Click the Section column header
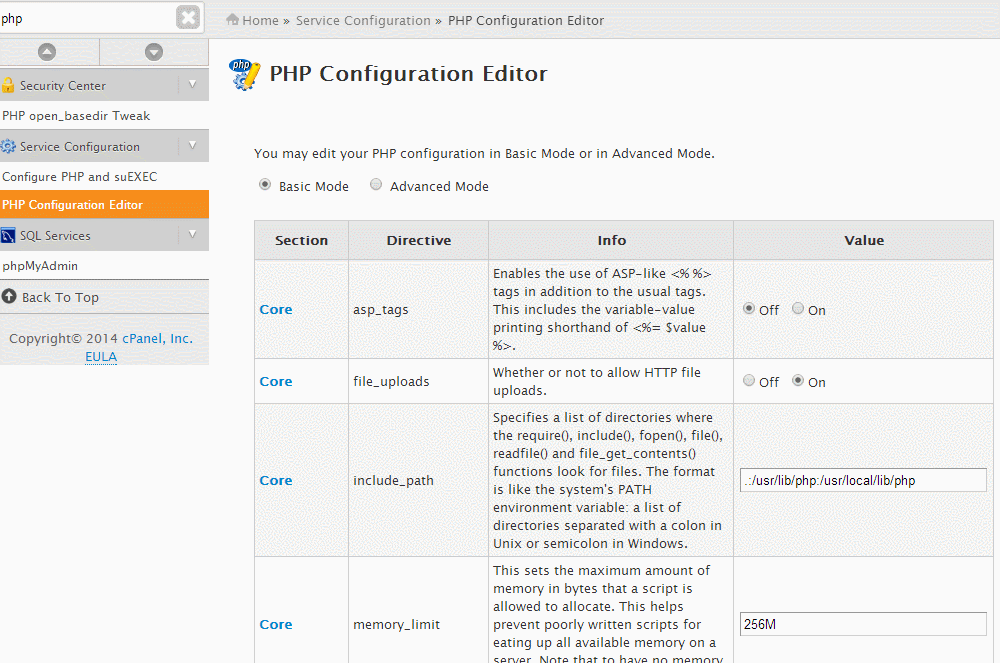This screenshot has width=1000, height=663. click(x=302, y=240)
